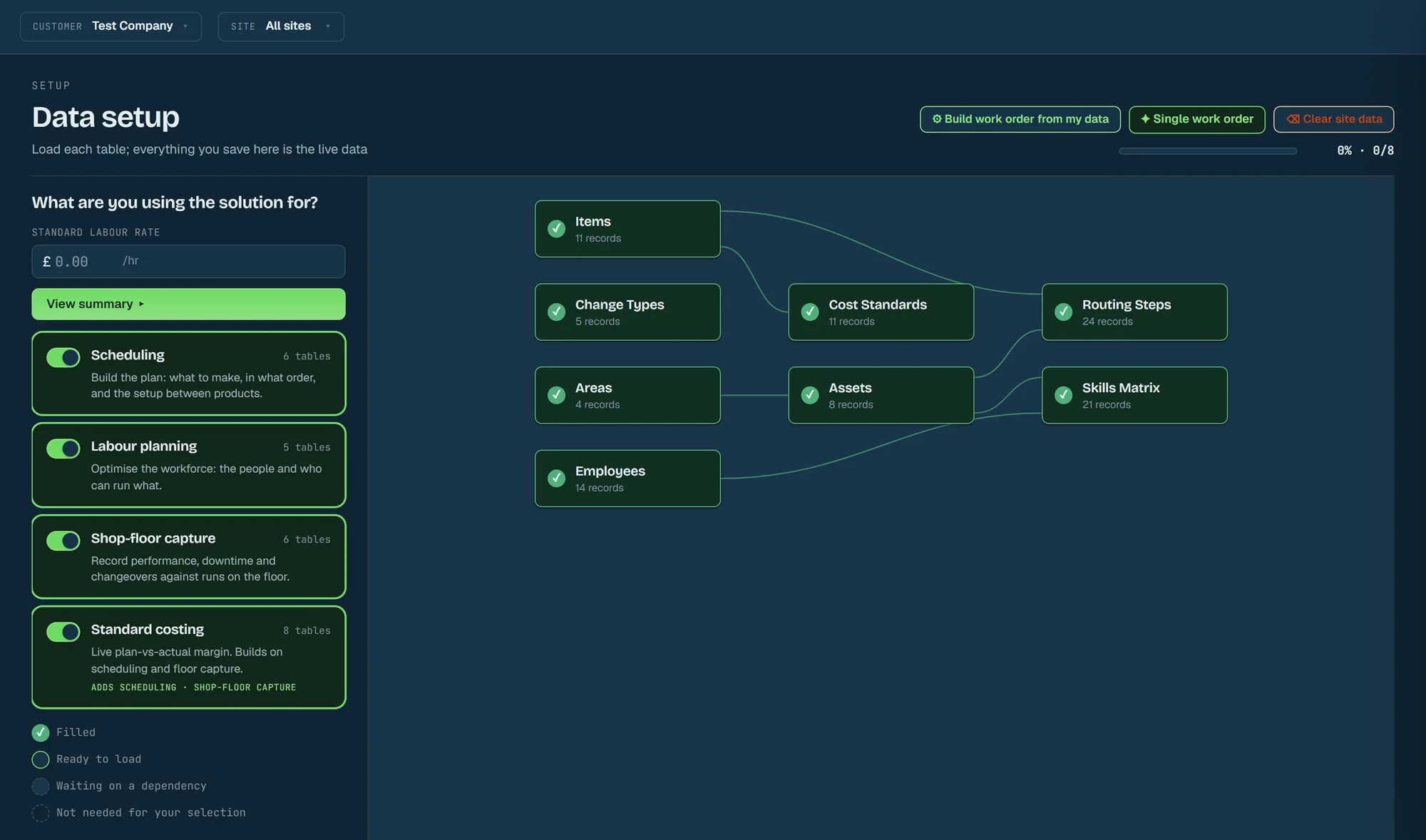This screenshot has height=840, width=1426.
Task: Click 'What are you using the solution for?'
Action: coord(175,203)
